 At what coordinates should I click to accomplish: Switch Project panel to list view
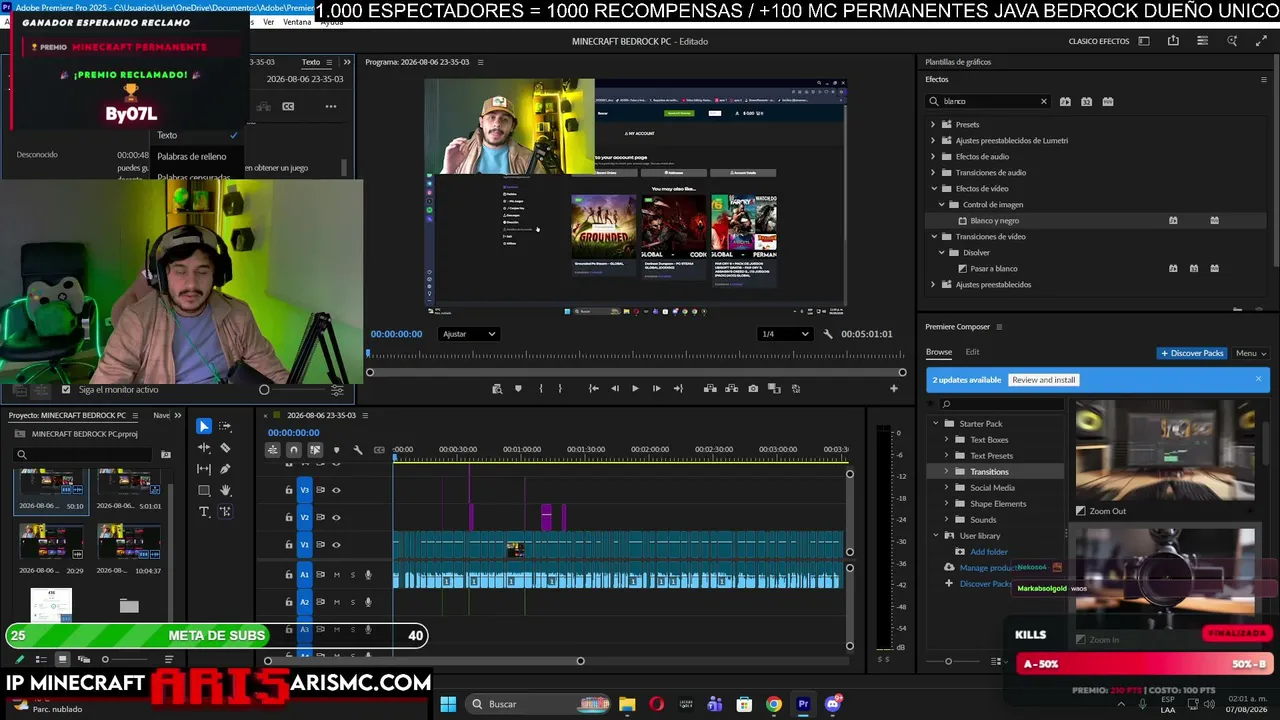[x=41, y=659]
